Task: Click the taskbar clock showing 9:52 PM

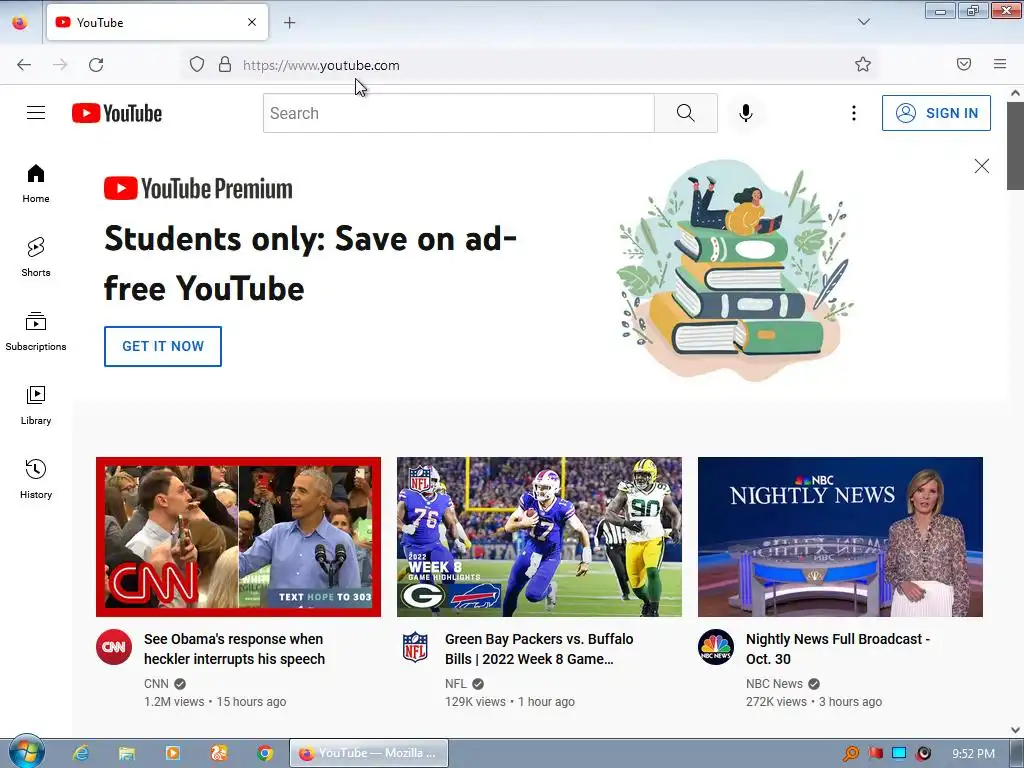Action: (973, 754)
